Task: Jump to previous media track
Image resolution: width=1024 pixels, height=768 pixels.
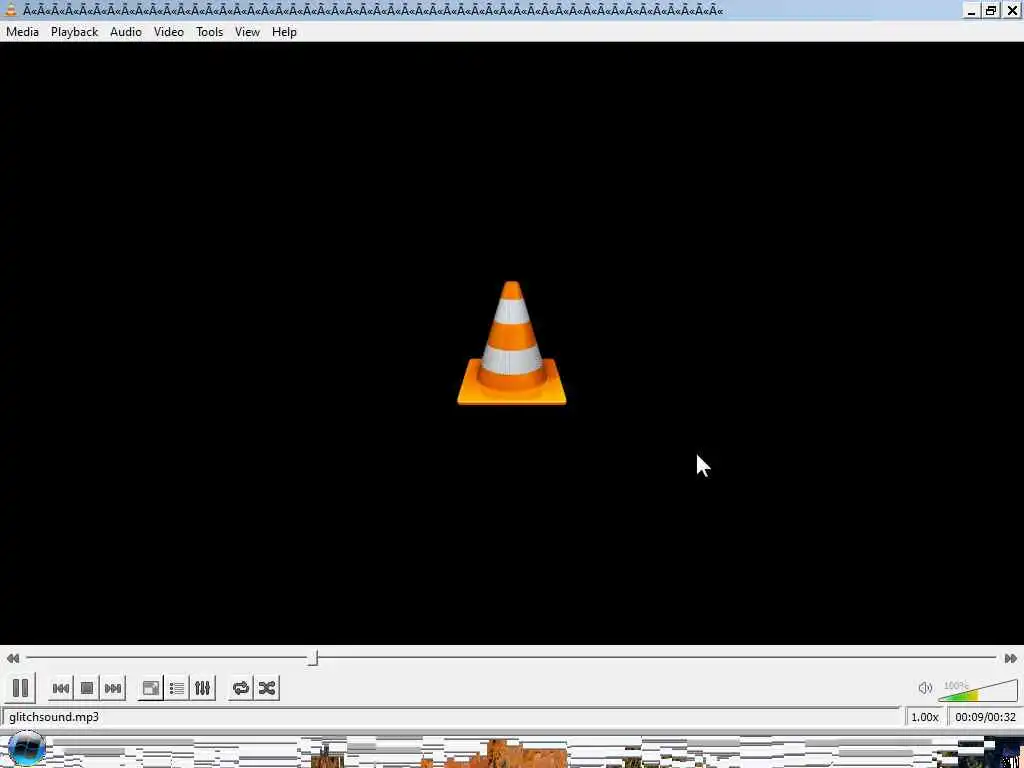Action: [x=61, y=688]
